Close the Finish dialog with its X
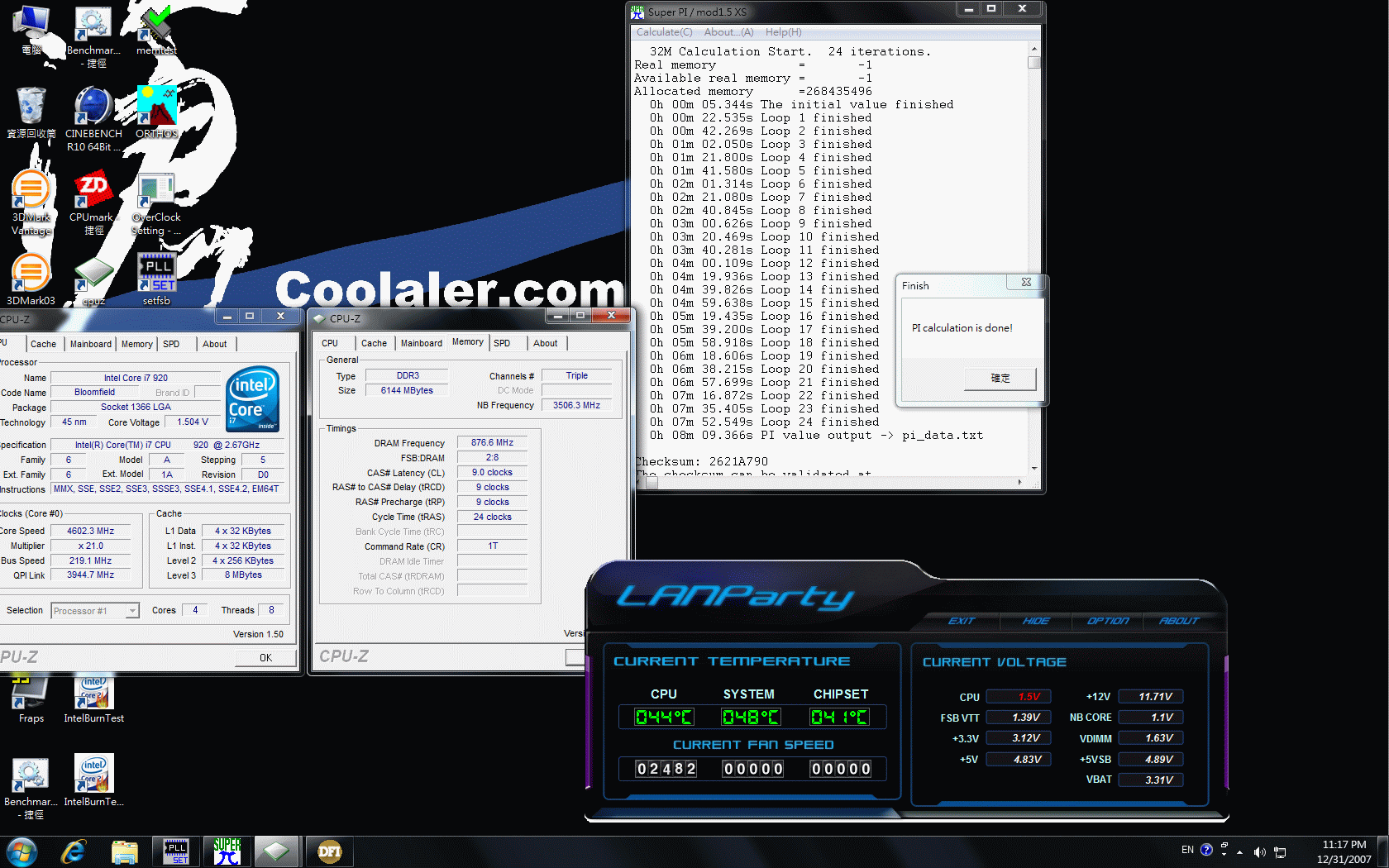Image resolution: width=1389 pixels, height=868 pixels. [1026, 282]
